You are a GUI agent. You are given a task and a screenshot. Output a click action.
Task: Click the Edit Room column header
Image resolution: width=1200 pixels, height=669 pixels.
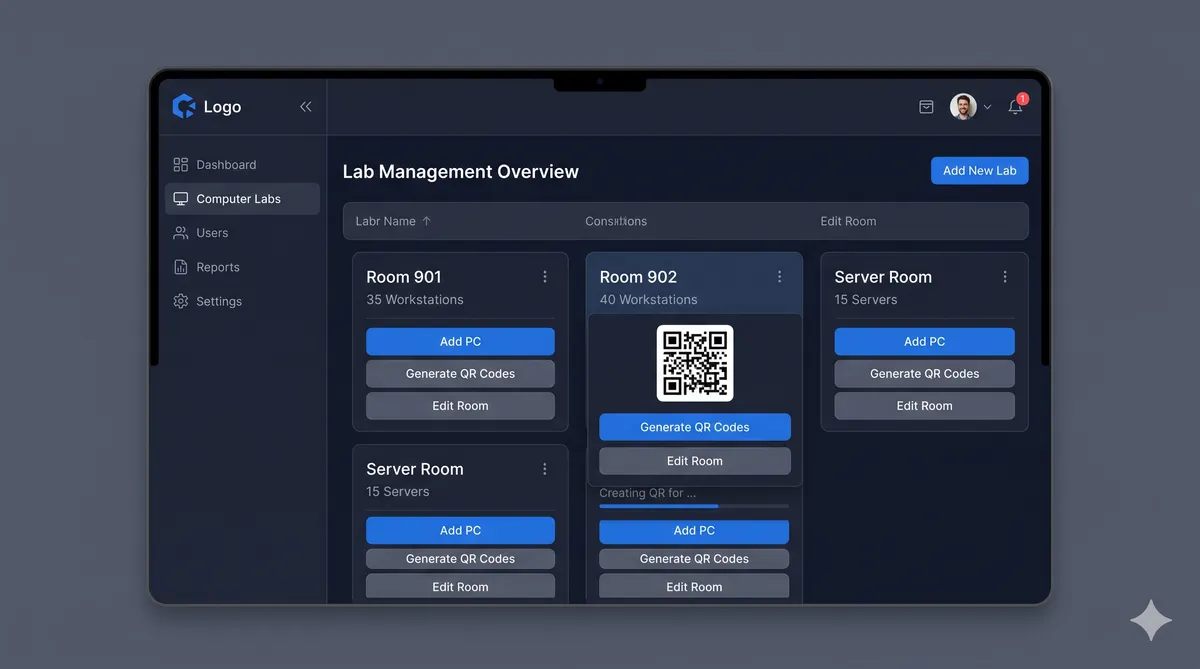tap(848, 221)
